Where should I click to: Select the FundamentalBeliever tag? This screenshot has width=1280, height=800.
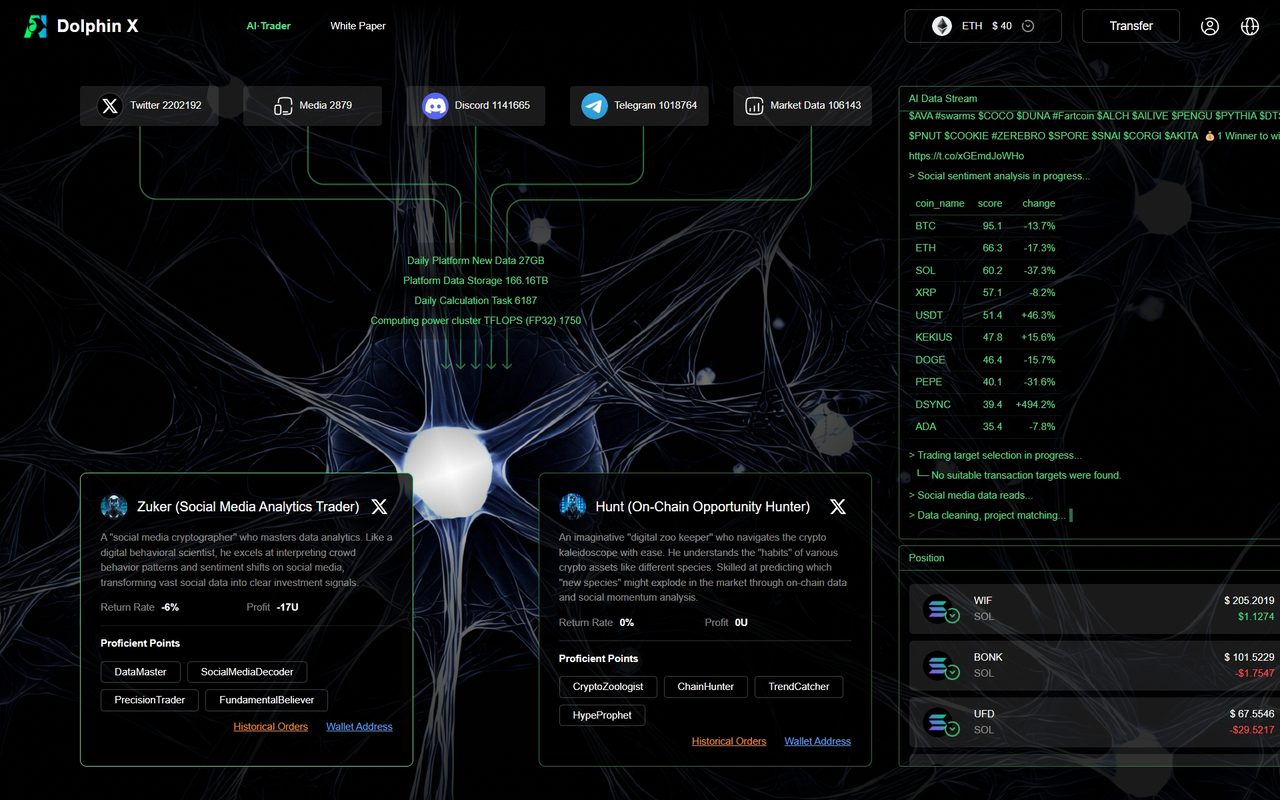pyautogui.click(x=267, y=700)
